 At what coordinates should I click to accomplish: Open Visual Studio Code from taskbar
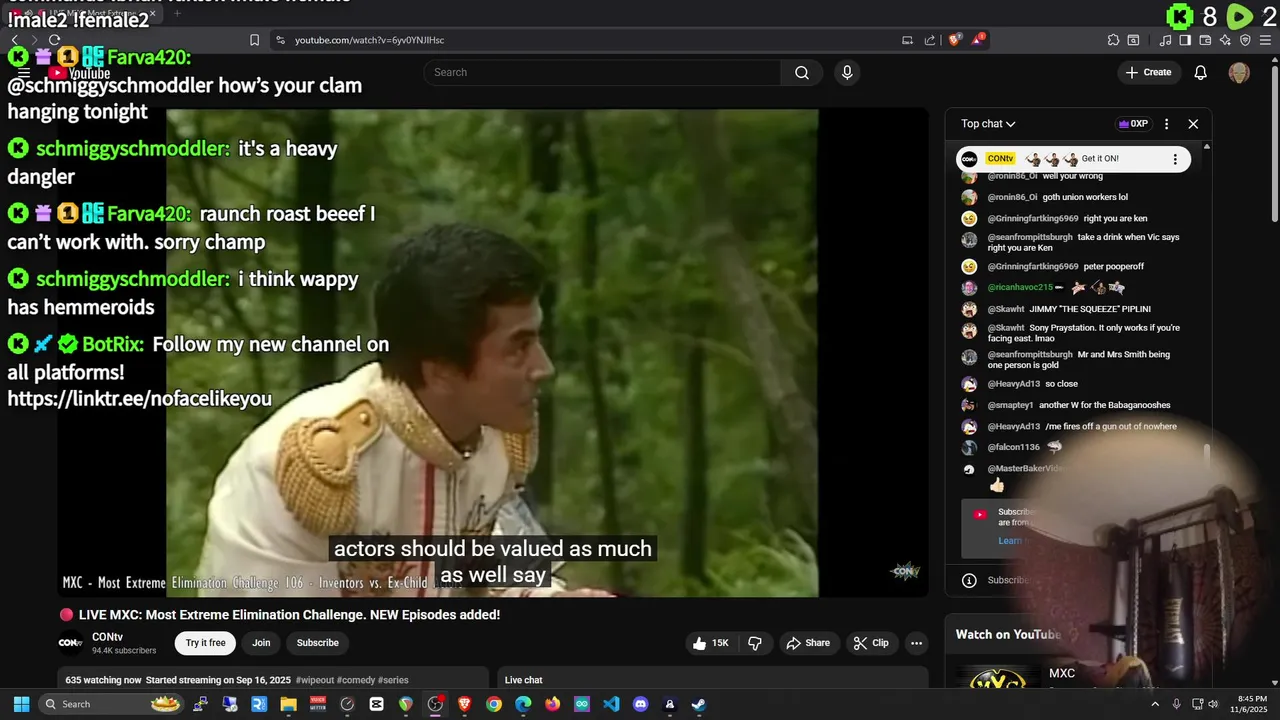pos(611,704)
